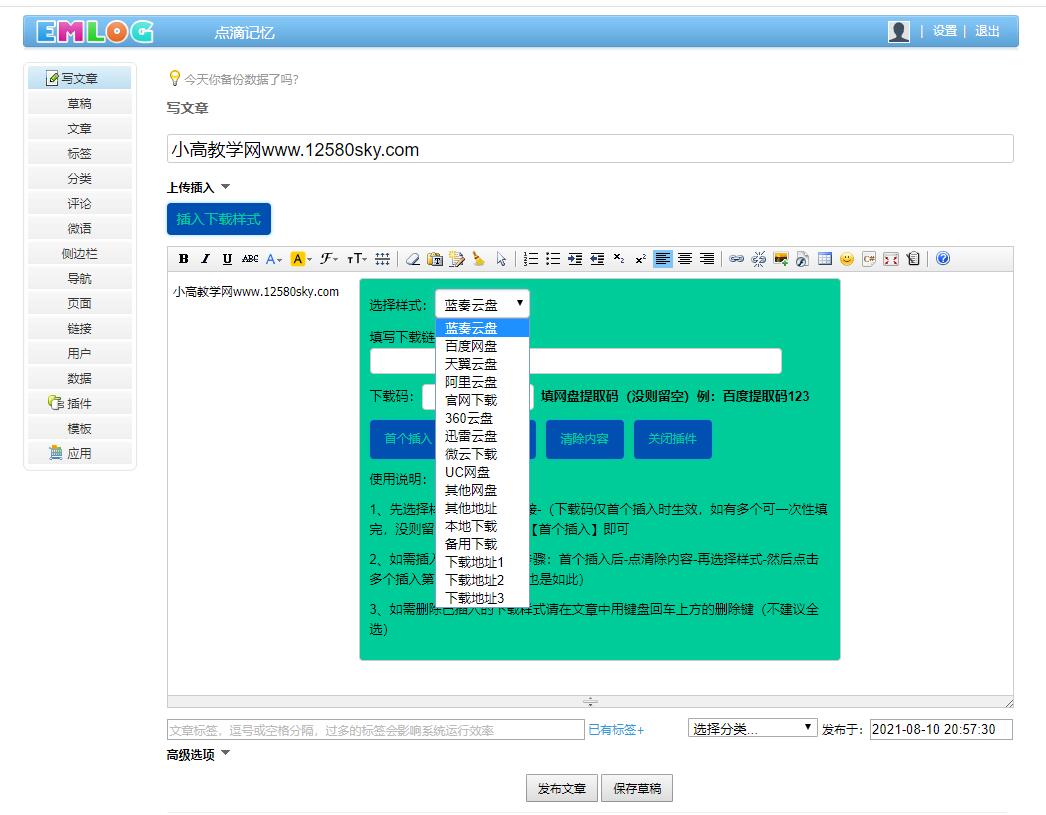The image size is (1046, 815).
Task: Click the eraser remove-format icon
Action: pyautogui.click(x=413, y=259)
